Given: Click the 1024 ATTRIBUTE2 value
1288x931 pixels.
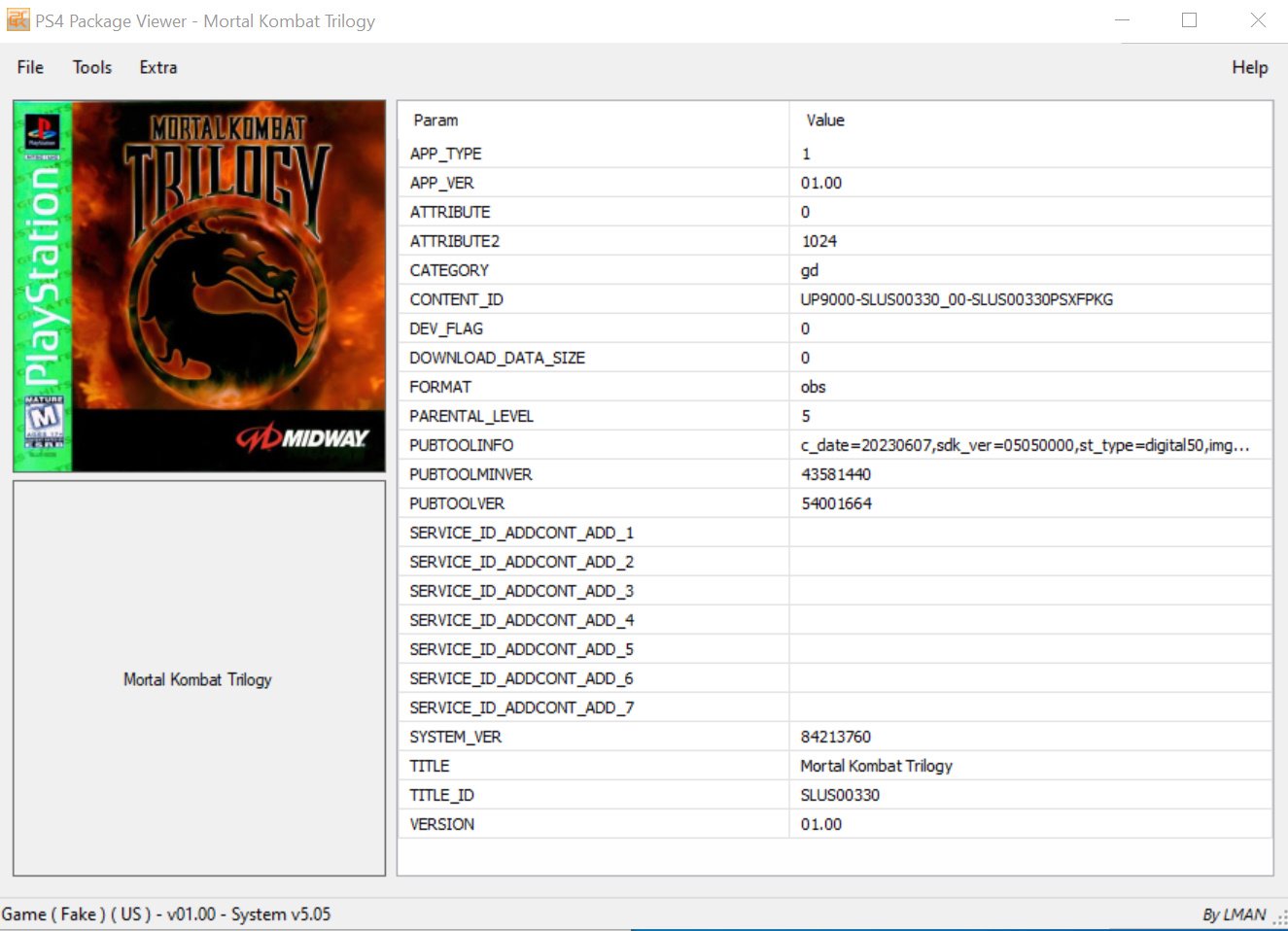Looking at the screenshot, I should [818, 241].
